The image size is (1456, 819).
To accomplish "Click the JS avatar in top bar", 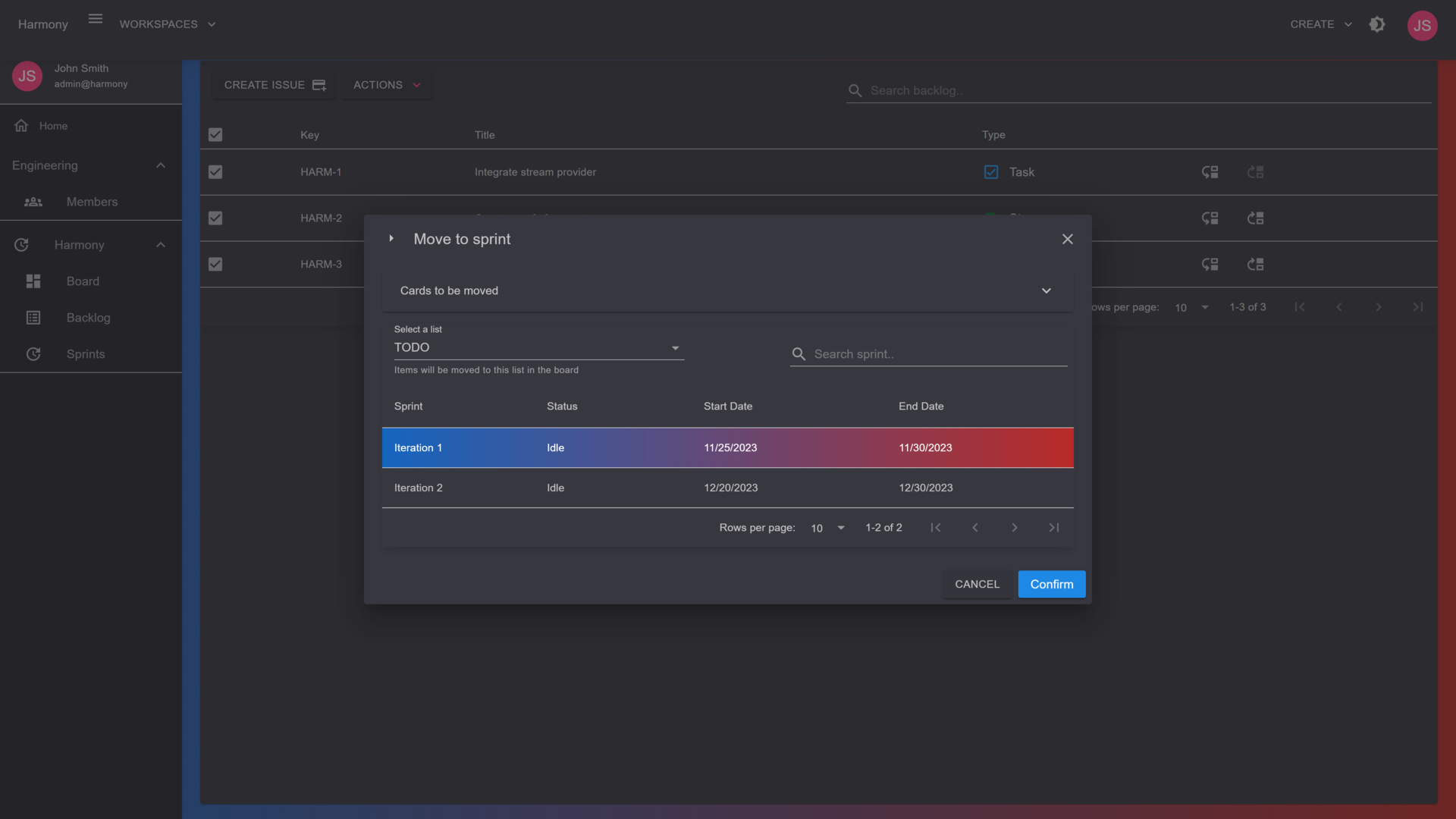I will click(x=1422, y=26).
